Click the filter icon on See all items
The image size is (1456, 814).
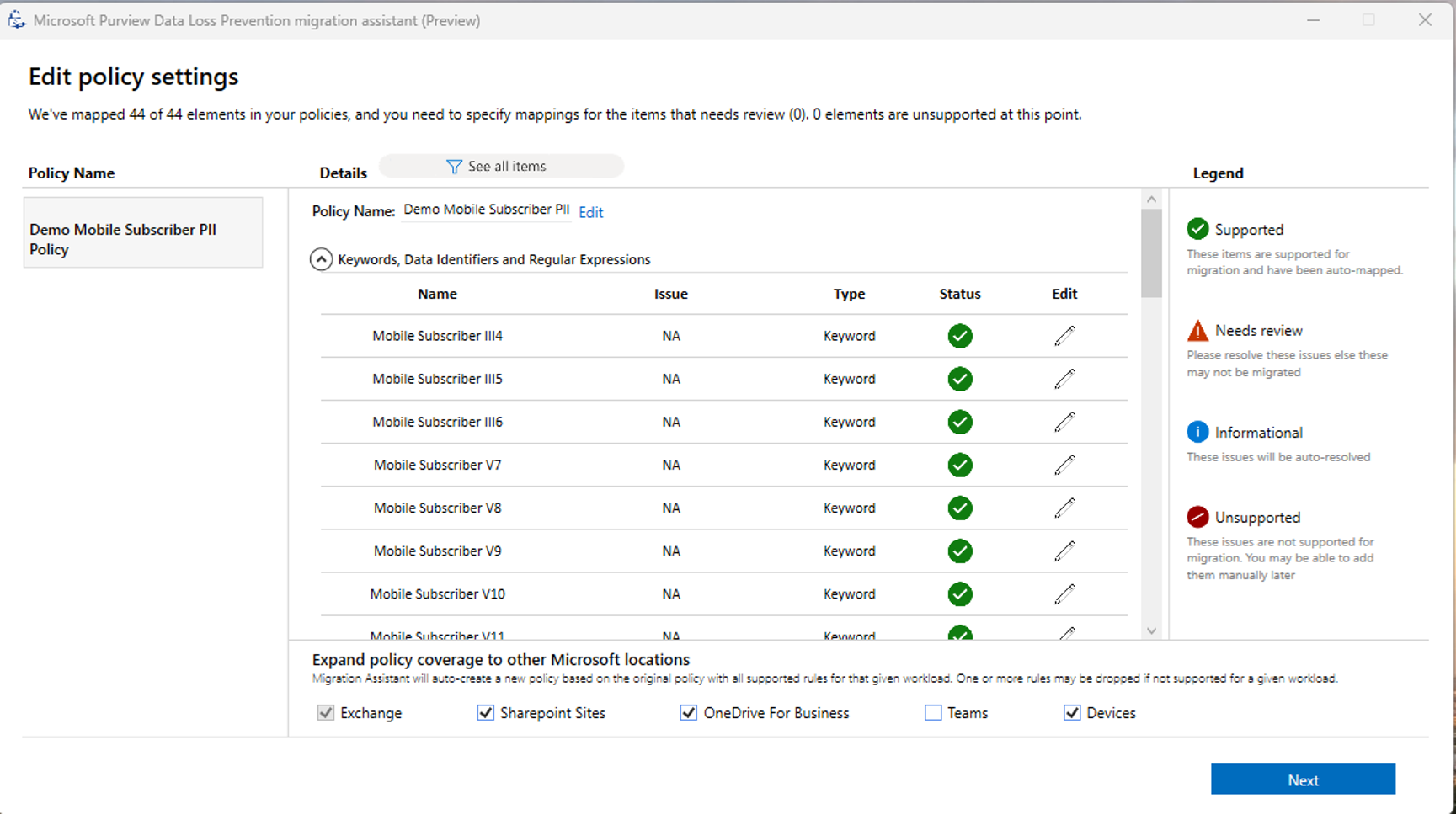tap(455, 166)
